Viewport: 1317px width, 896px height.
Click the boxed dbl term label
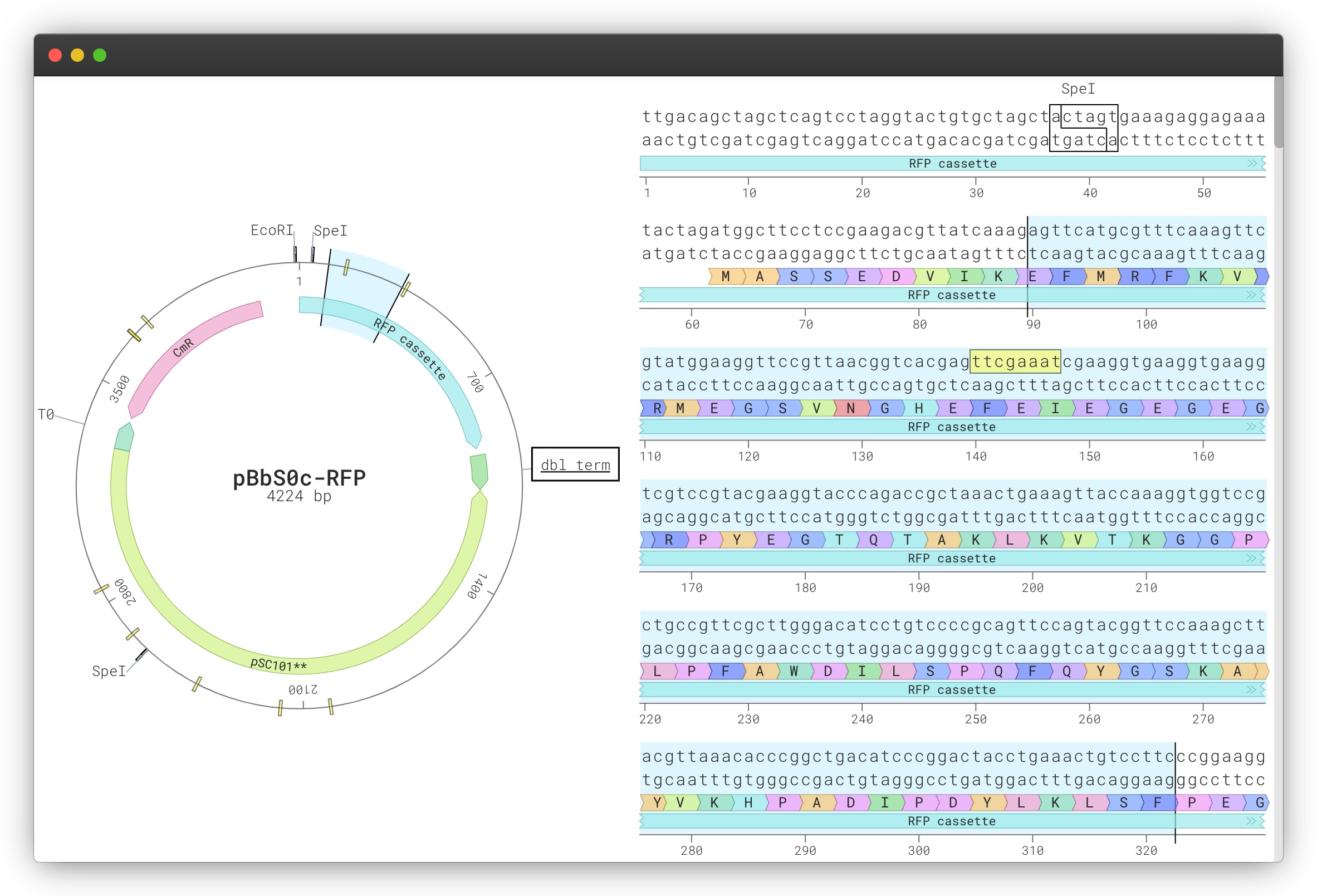pyautogui.click(x=575, y=465)
